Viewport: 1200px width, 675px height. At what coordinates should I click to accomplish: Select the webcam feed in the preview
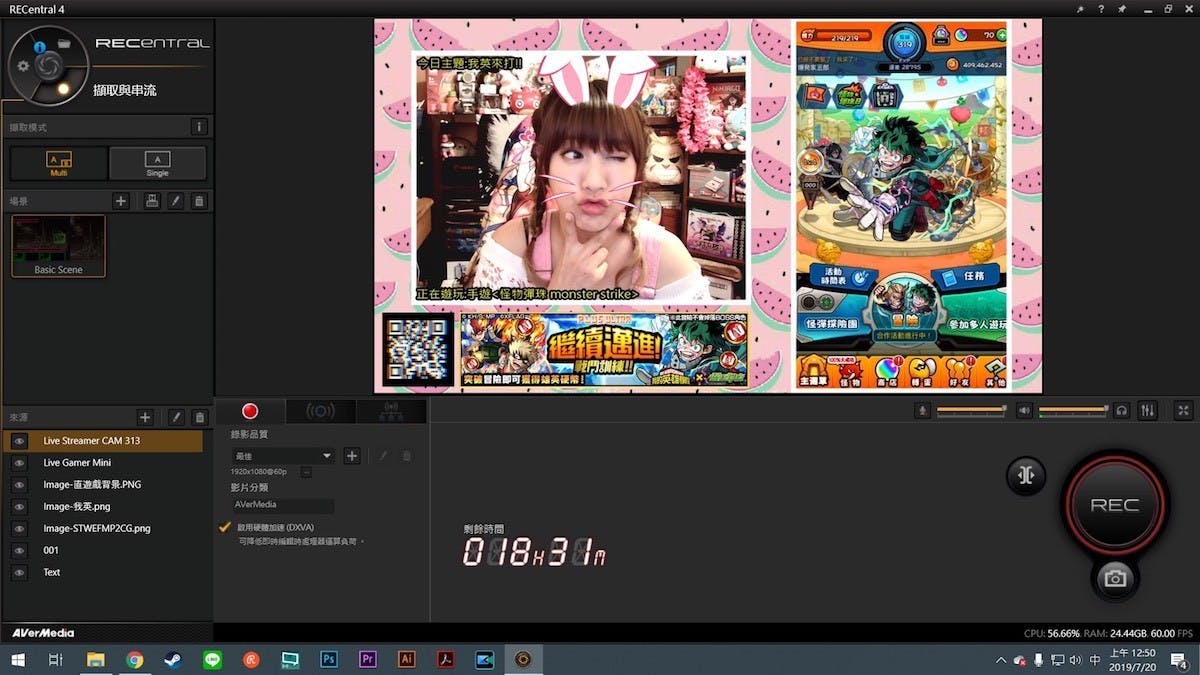(582, 176)
